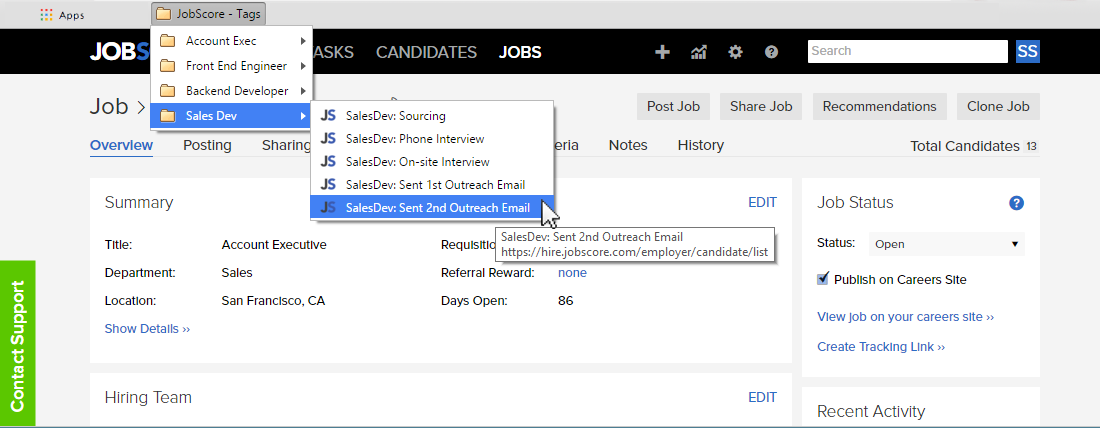Expand Account Exec submenu arrow
Image resolution: width=1100 pixels, height=428 pixels.
pyautogui.click(x=303, y=41)
